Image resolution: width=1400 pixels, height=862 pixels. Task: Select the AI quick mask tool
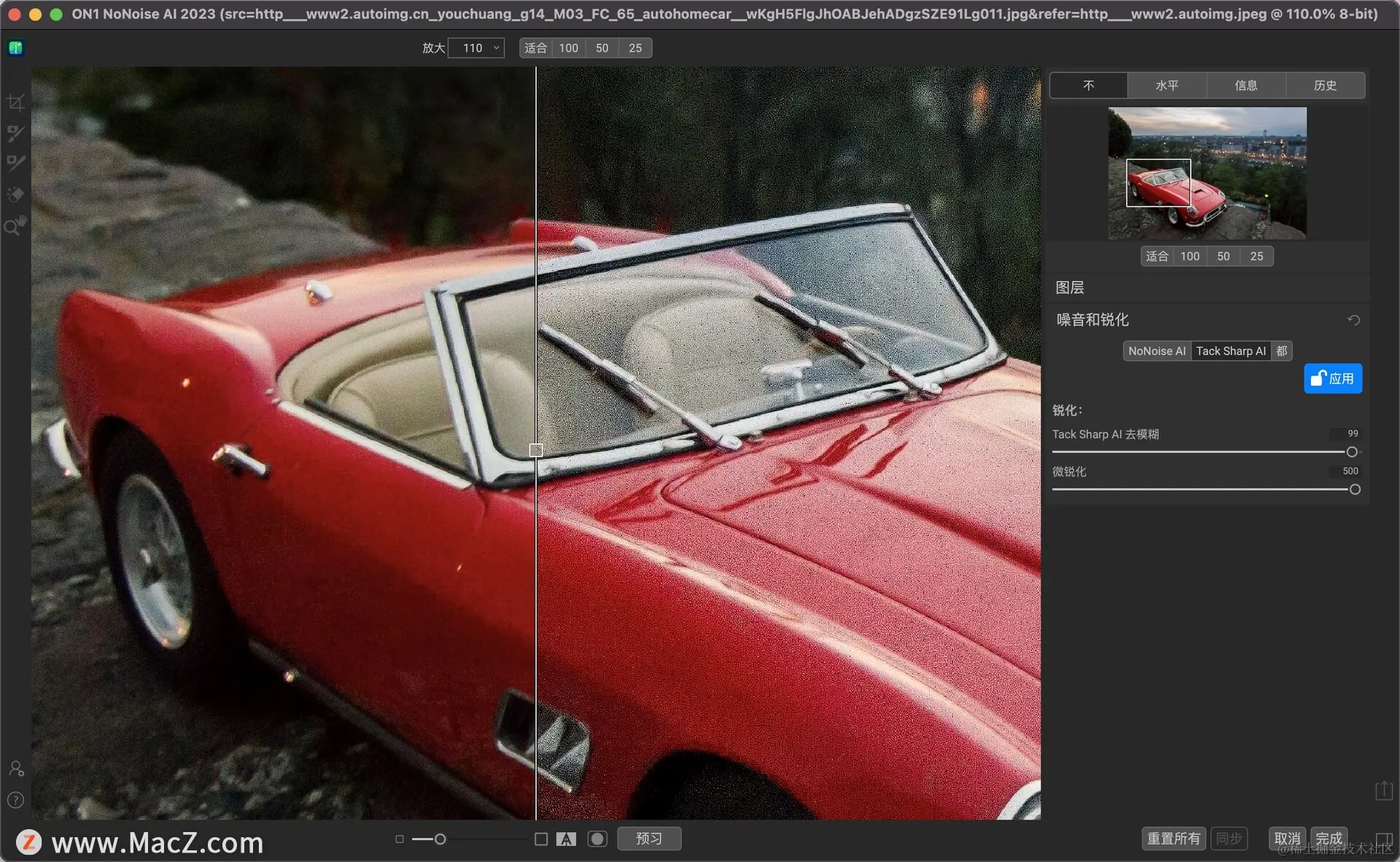[x=15, y=163]
